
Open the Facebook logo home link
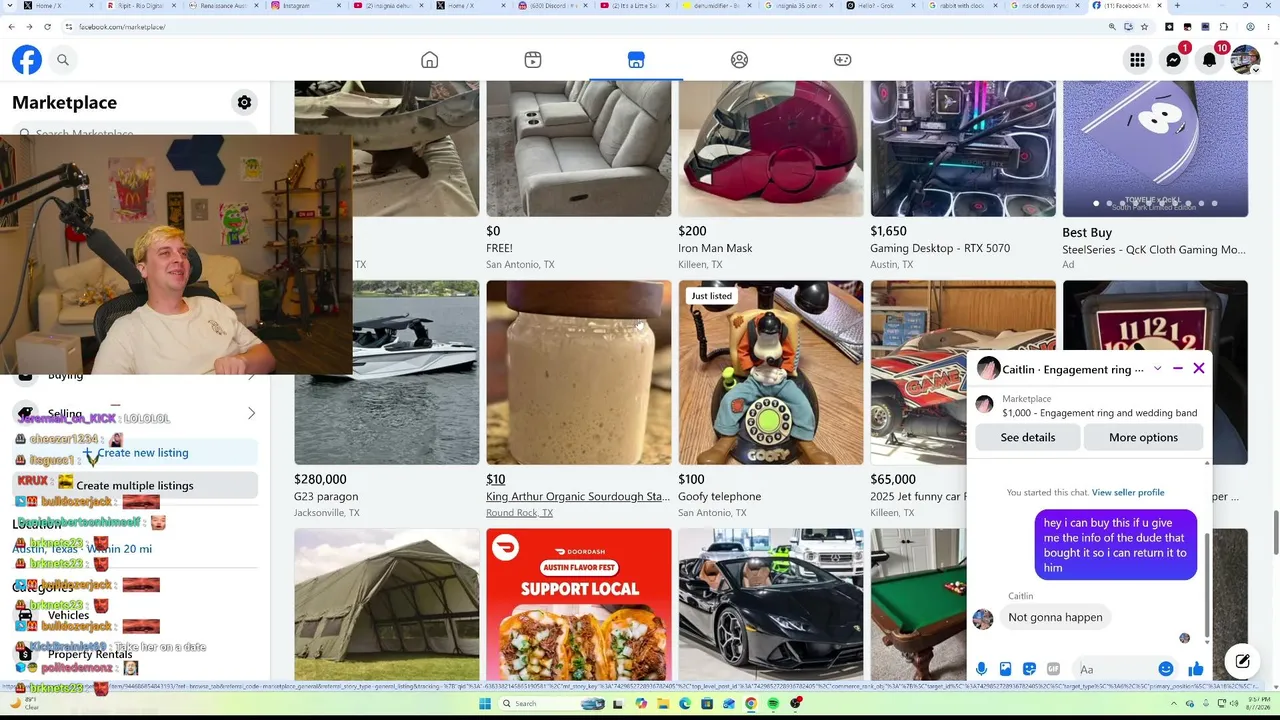tap(27, 60)
